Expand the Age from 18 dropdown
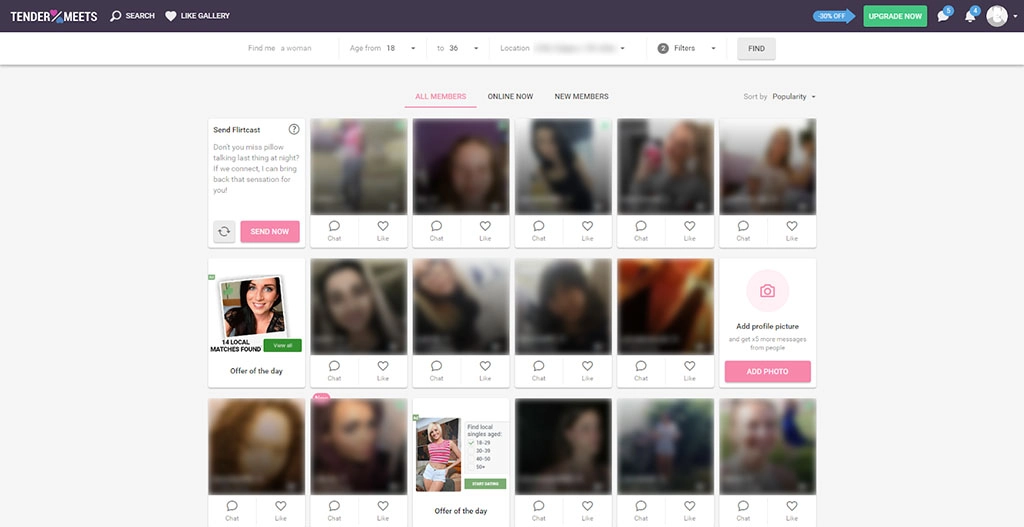1024x527 pixels. [408, 48]
